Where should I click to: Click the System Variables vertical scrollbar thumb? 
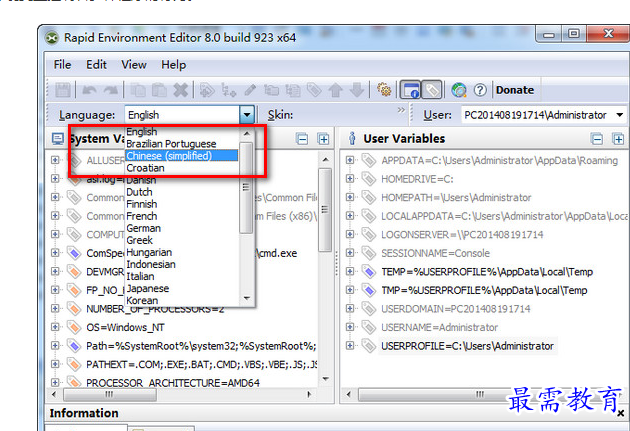tap(325, 210)
